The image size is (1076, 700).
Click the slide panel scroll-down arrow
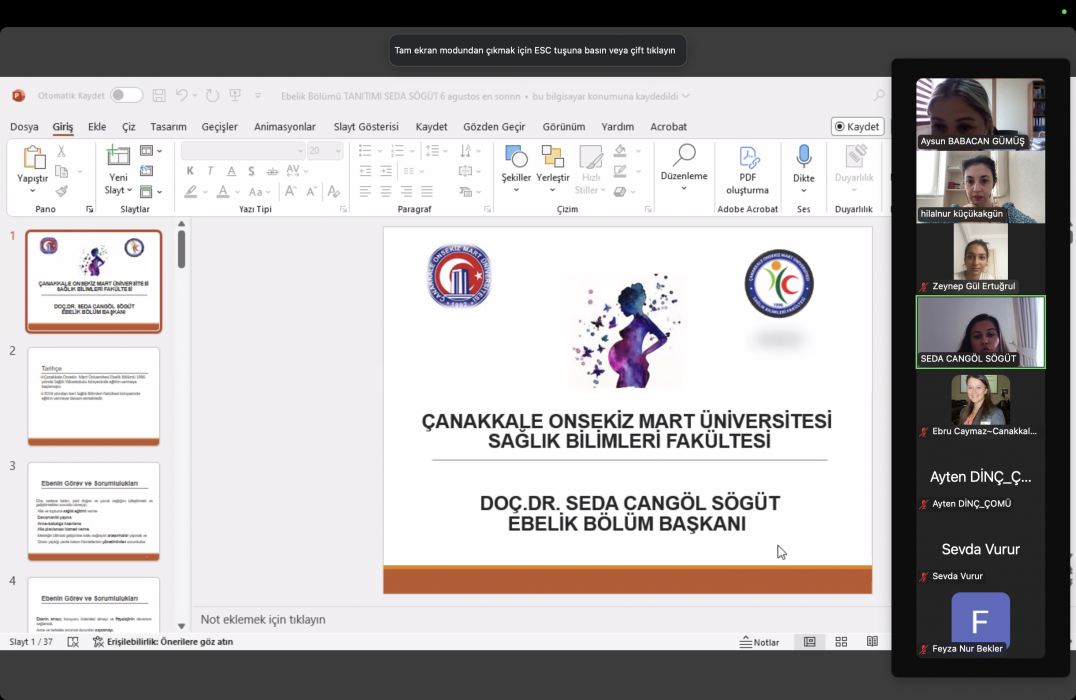[181, 625]
